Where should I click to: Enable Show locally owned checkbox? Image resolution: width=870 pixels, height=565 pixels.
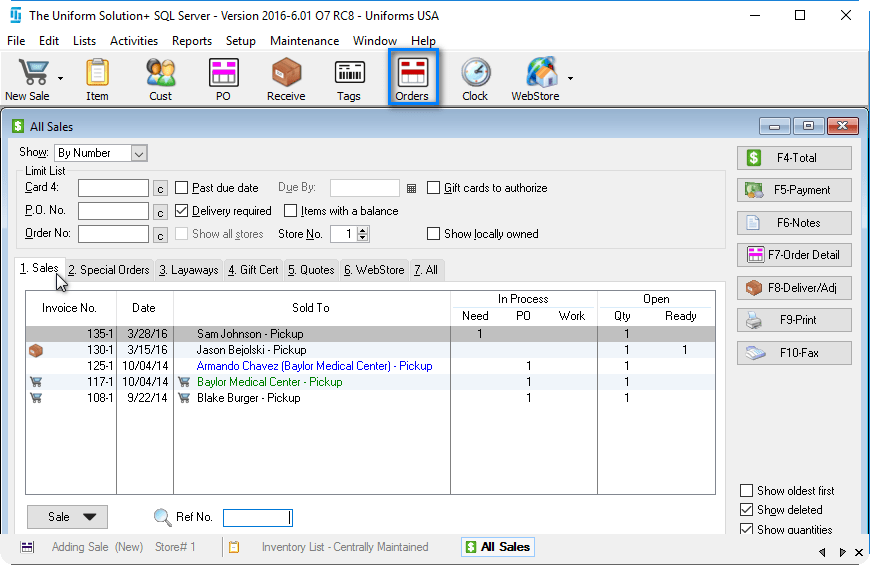(433, 234)
